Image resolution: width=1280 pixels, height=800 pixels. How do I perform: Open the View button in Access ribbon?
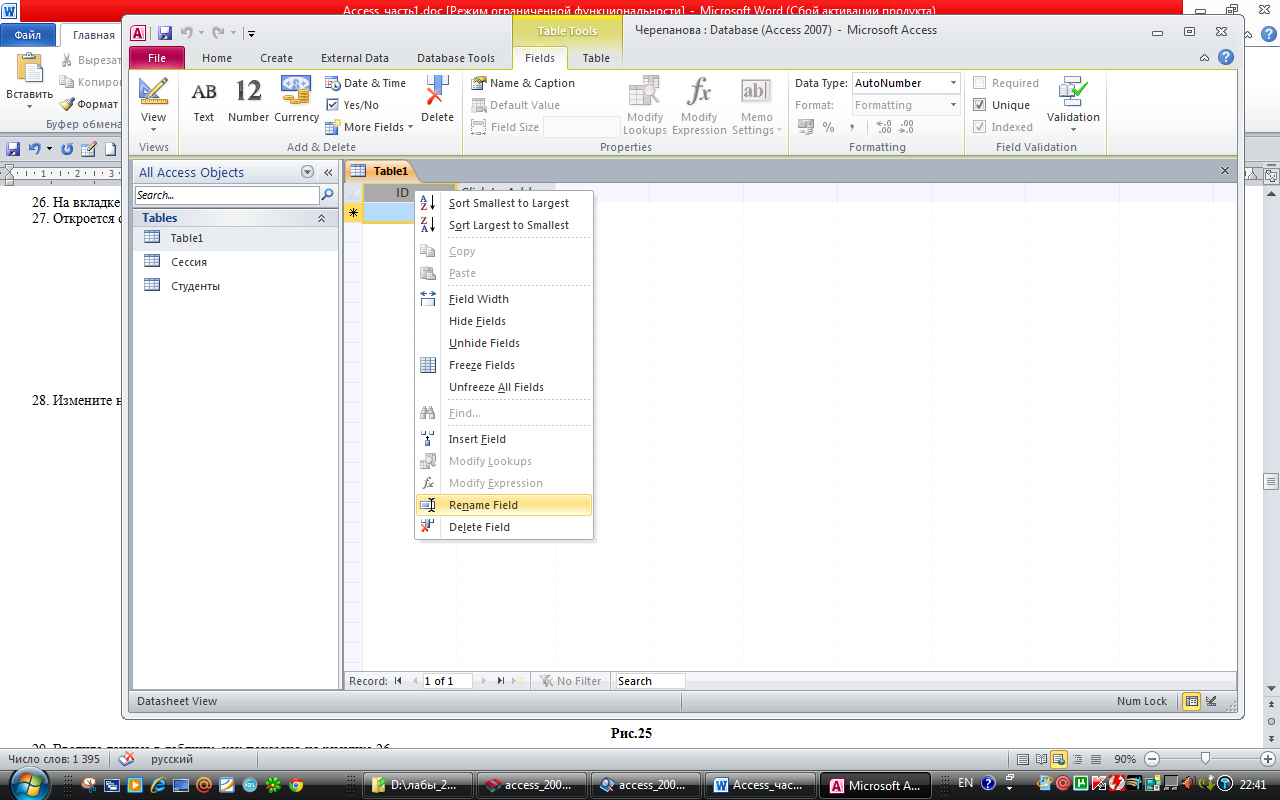tap(153, 92)
